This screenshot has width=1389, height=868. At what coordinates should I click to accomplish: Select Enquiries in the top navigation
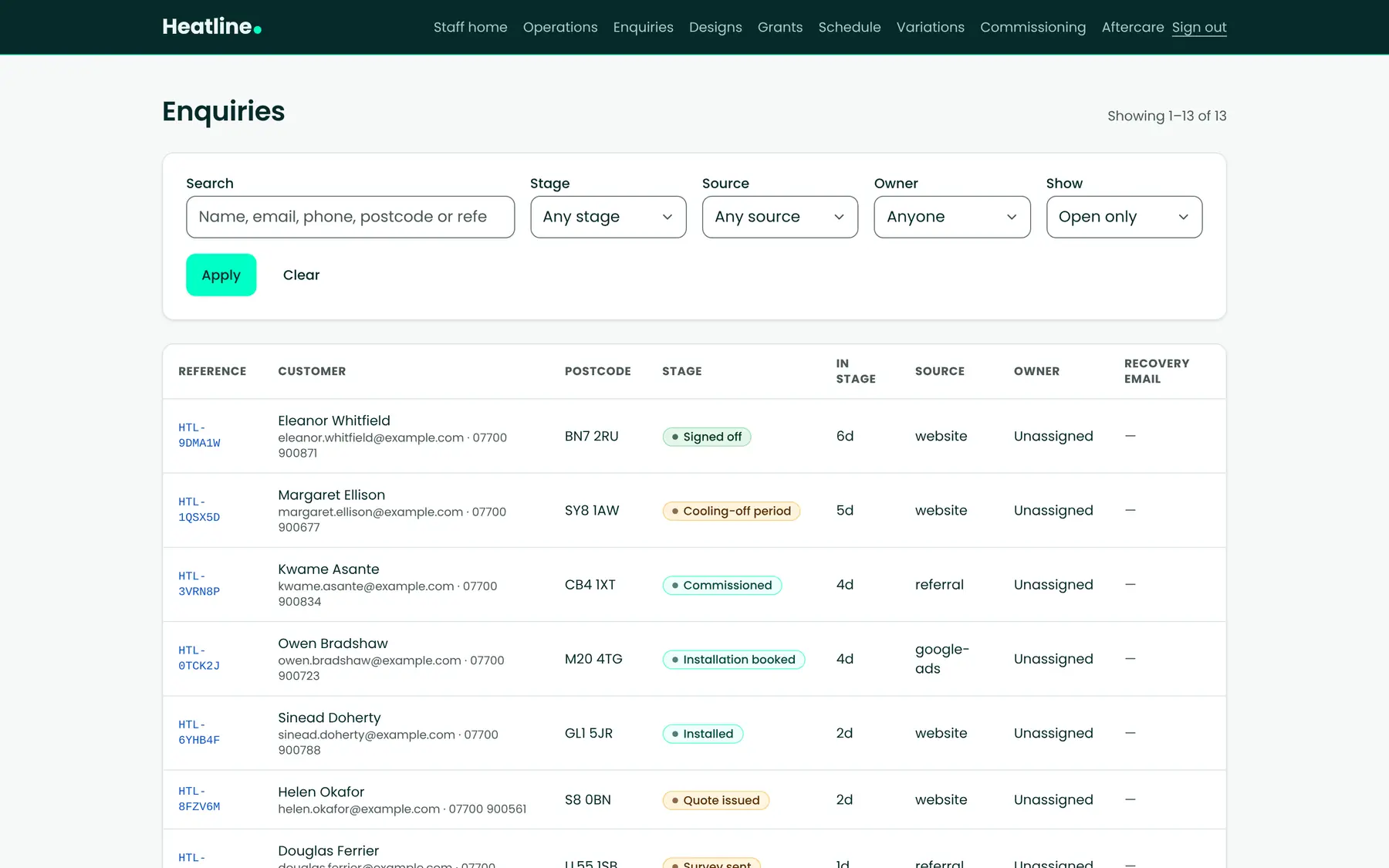pos(644,27)
